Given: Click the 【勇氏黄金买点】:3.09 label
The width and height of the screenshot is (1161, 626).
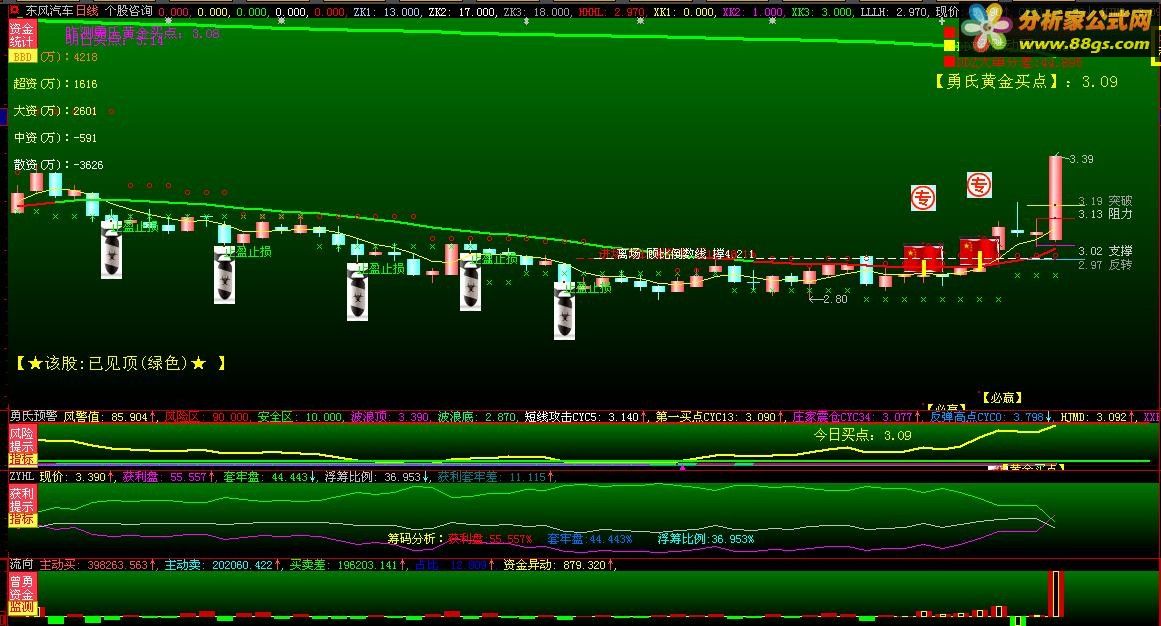Looking at the screenshot, I should point(1026,81).
